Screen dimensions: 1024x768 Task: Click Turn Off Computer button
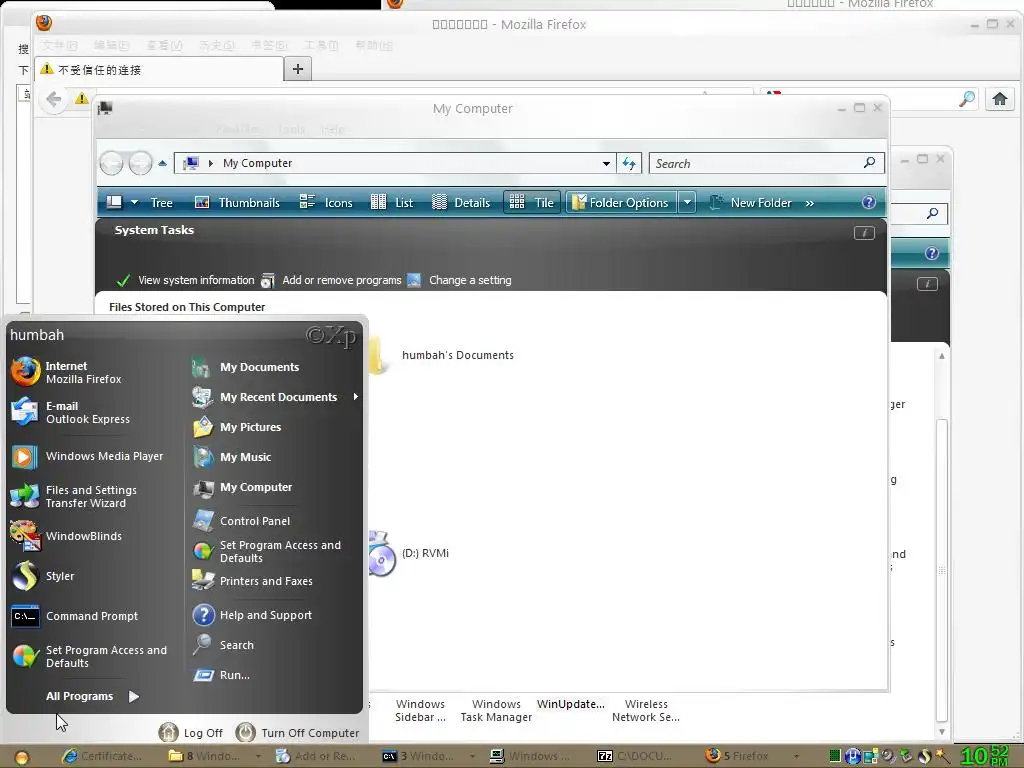(x=298, y=733)
